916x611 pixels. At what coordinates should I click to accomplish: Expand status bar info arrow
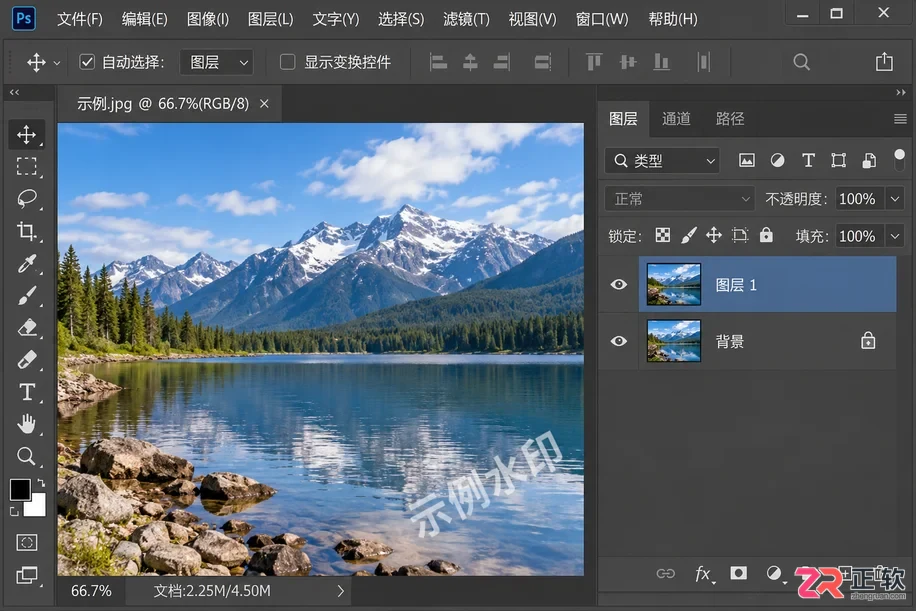(x=341, y=591)
